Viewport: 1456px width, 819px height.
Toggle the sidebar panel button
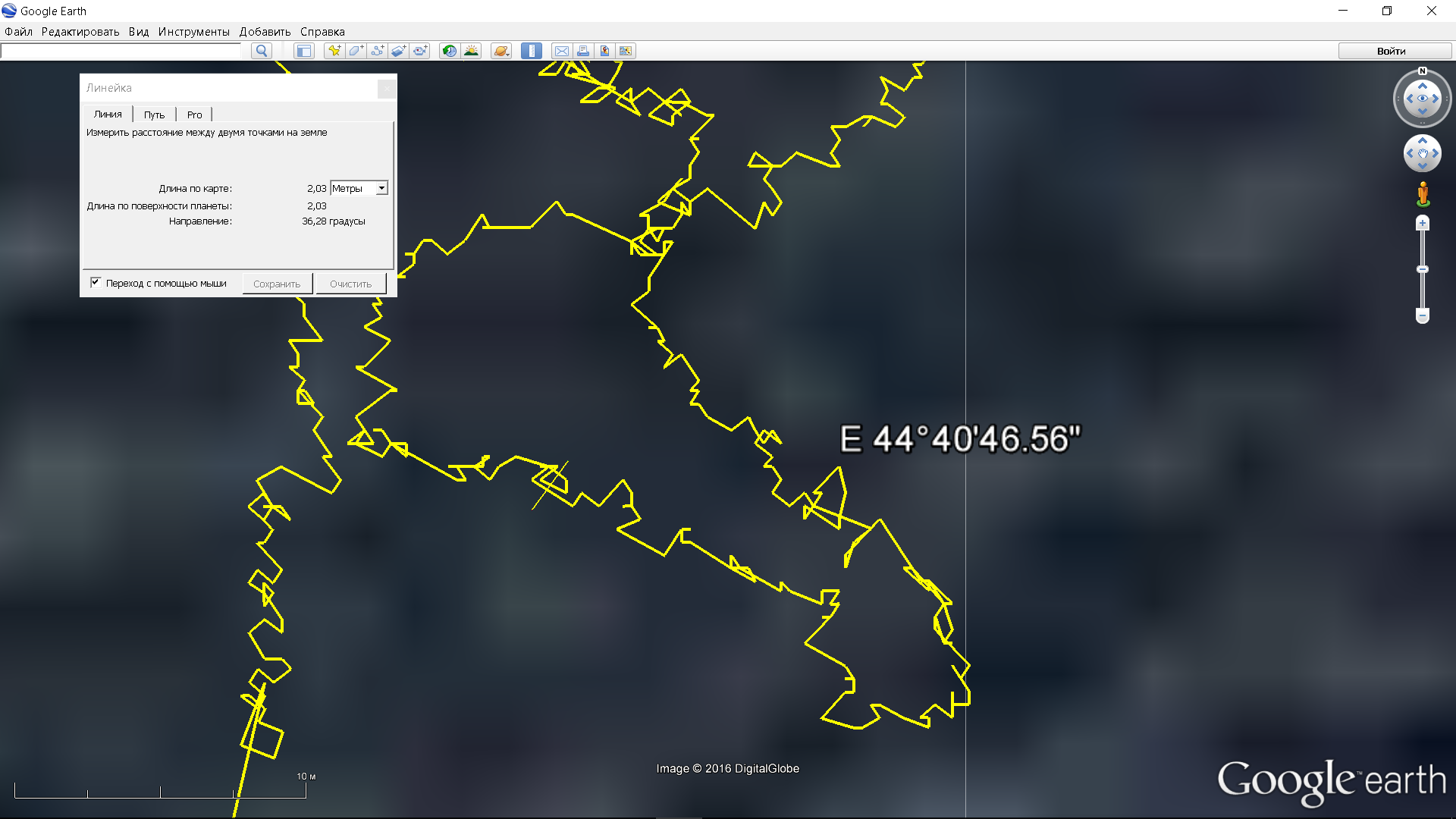click(304, 51)
